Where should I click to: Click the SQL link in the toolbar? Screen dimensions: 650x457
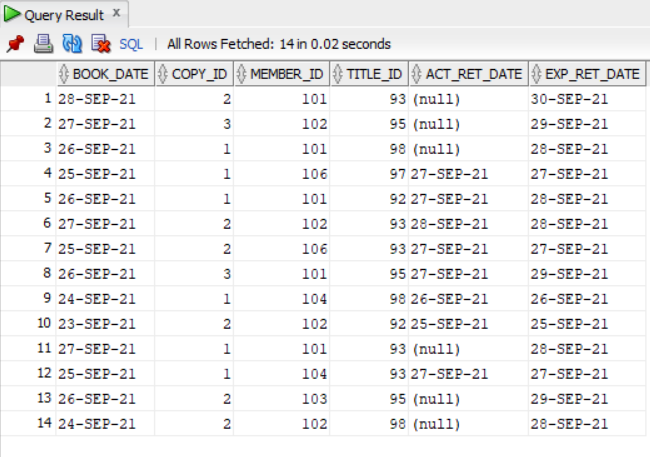point(131,44)
